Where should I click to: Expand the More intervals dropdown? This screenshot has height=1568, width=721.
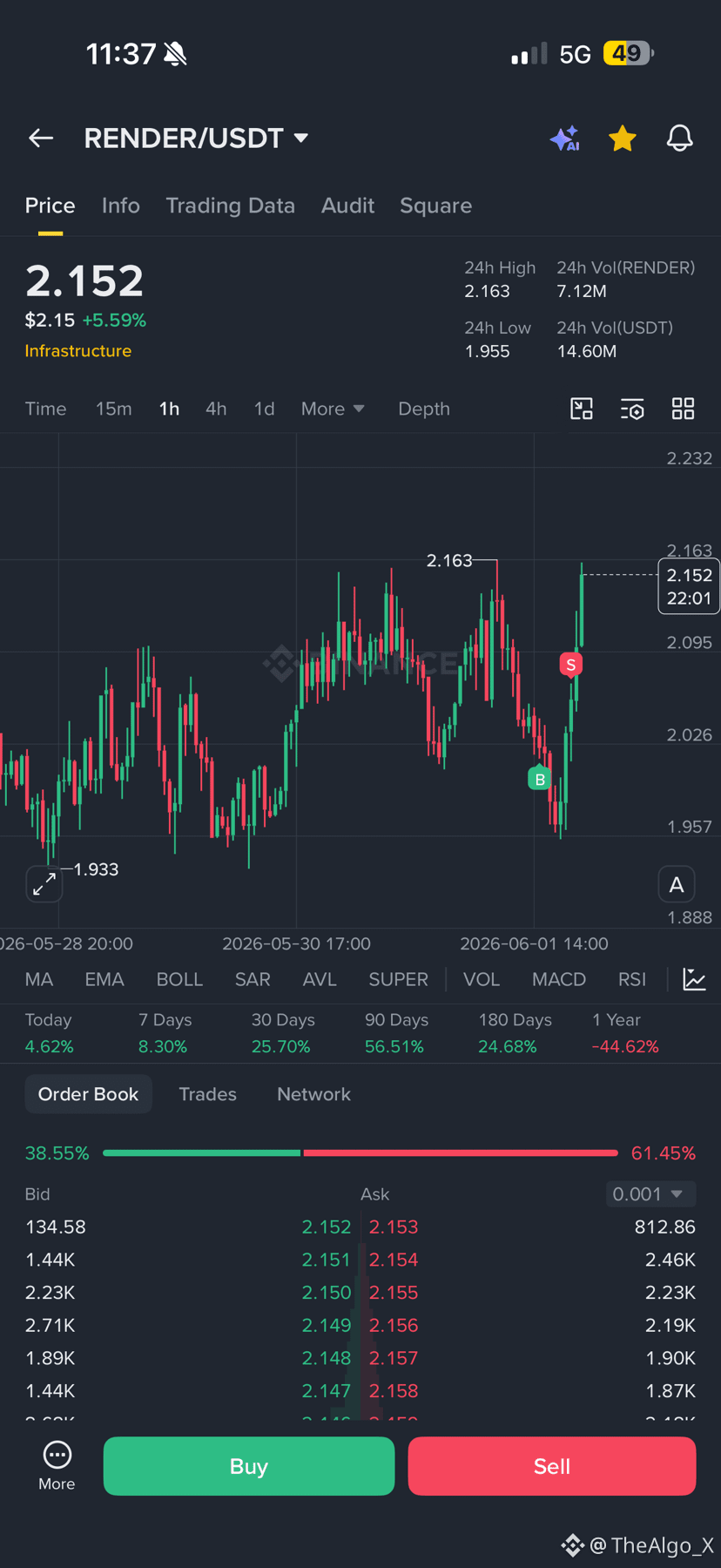[333, 409]
